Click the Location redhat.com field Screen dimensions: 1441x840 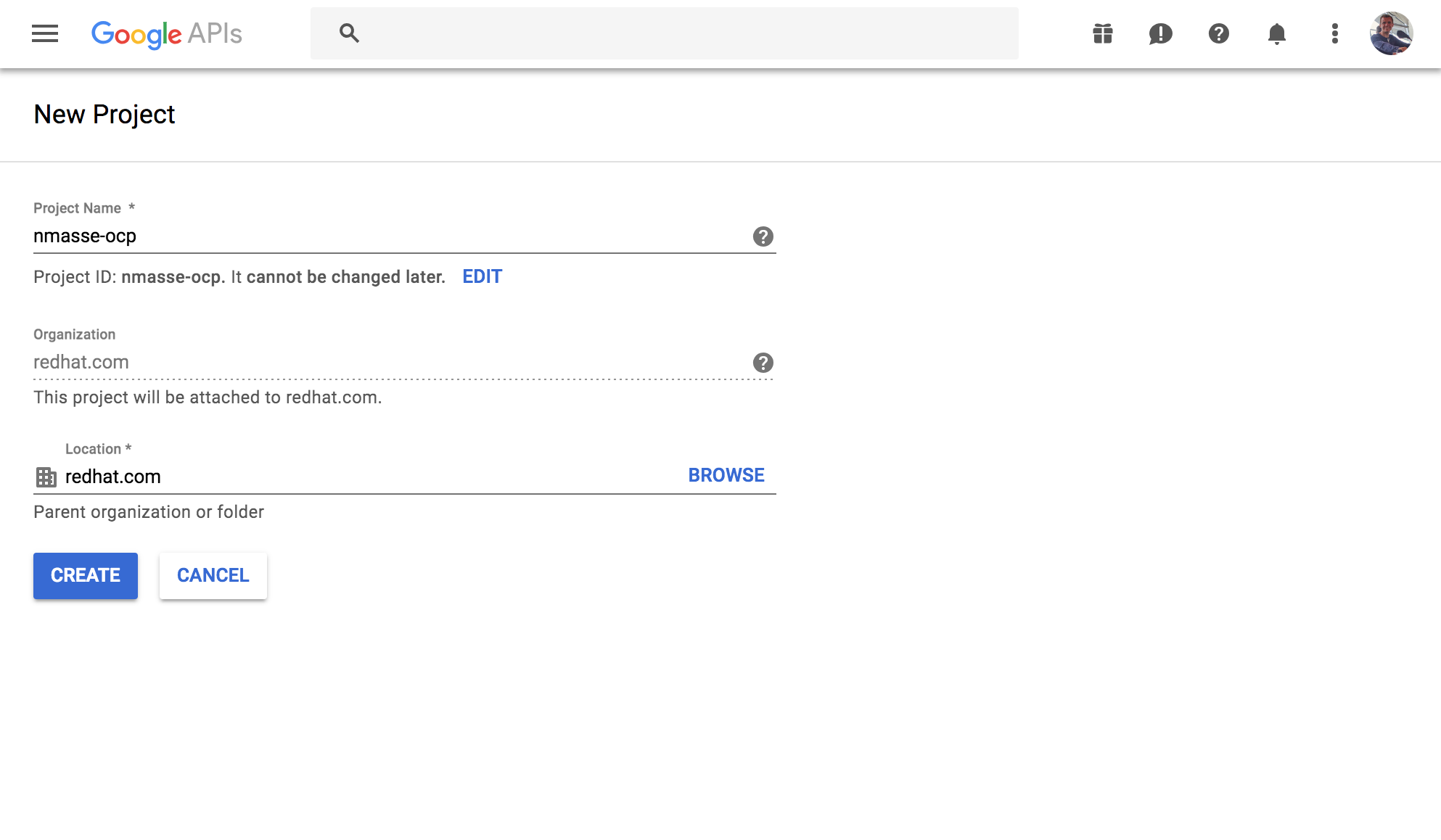point(363,477)
